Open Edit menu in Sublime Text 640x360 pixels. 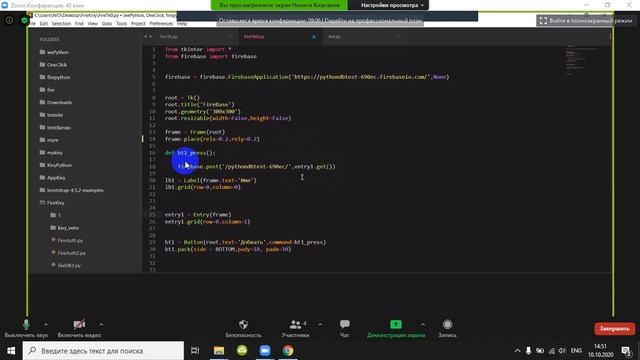(x=44, y=24)
